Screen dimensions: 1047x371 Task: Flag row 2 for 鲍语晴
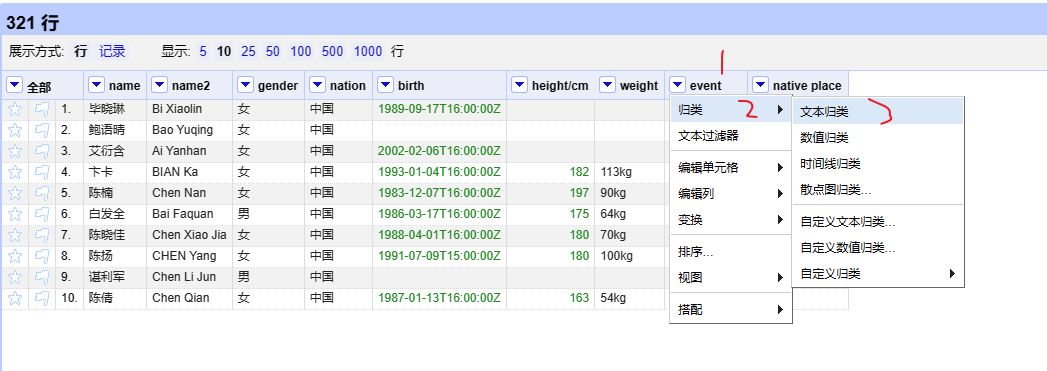point(42,129)
